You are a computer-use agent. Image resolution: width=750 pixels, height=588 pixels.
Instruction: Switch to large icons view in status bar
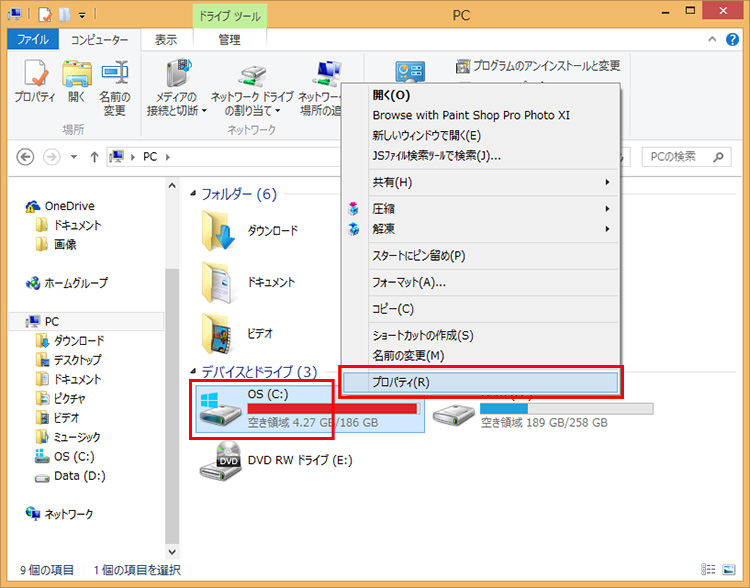click(x=729, y=569)
